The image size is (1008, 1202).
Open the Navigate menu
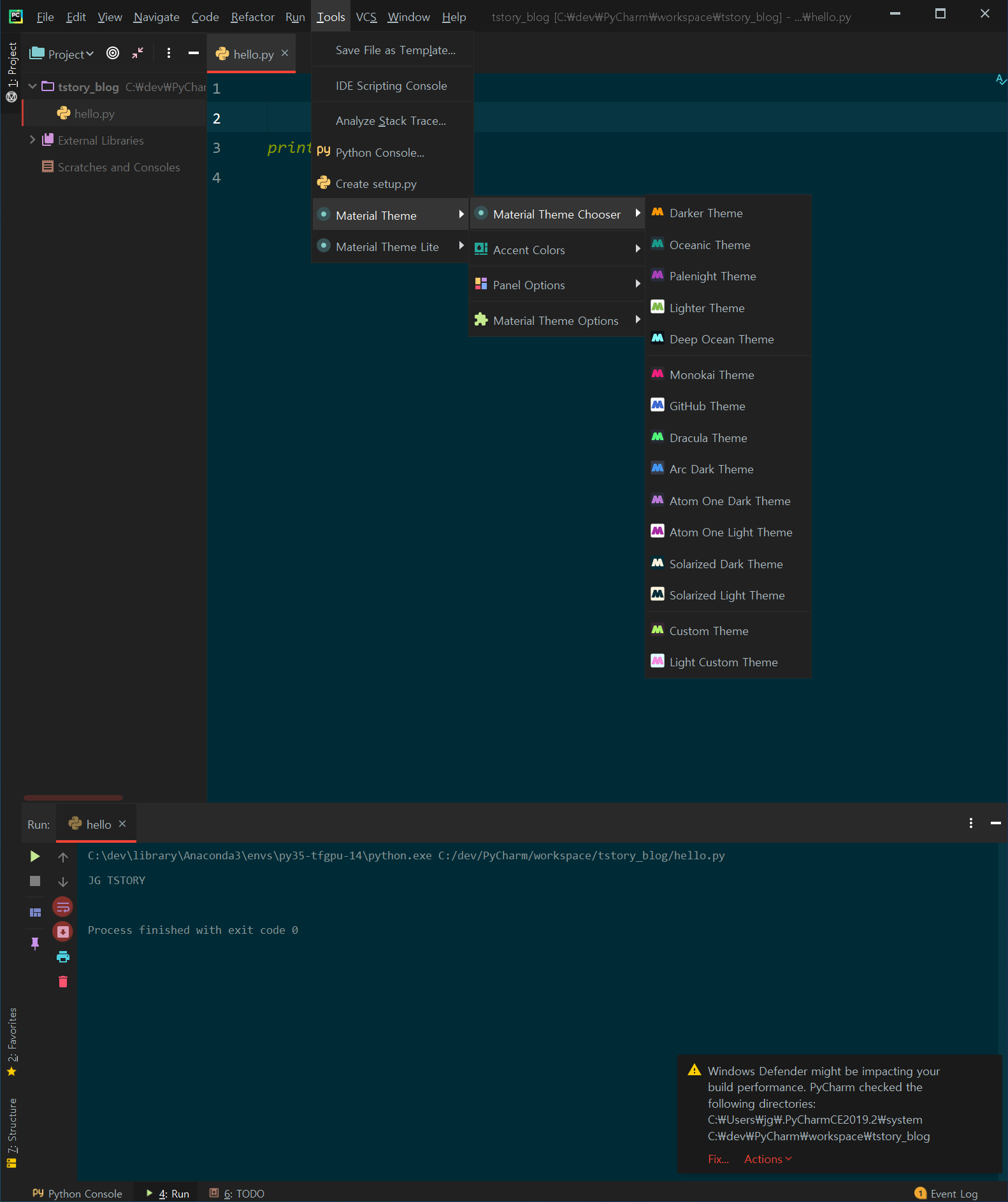click(156, 17)
